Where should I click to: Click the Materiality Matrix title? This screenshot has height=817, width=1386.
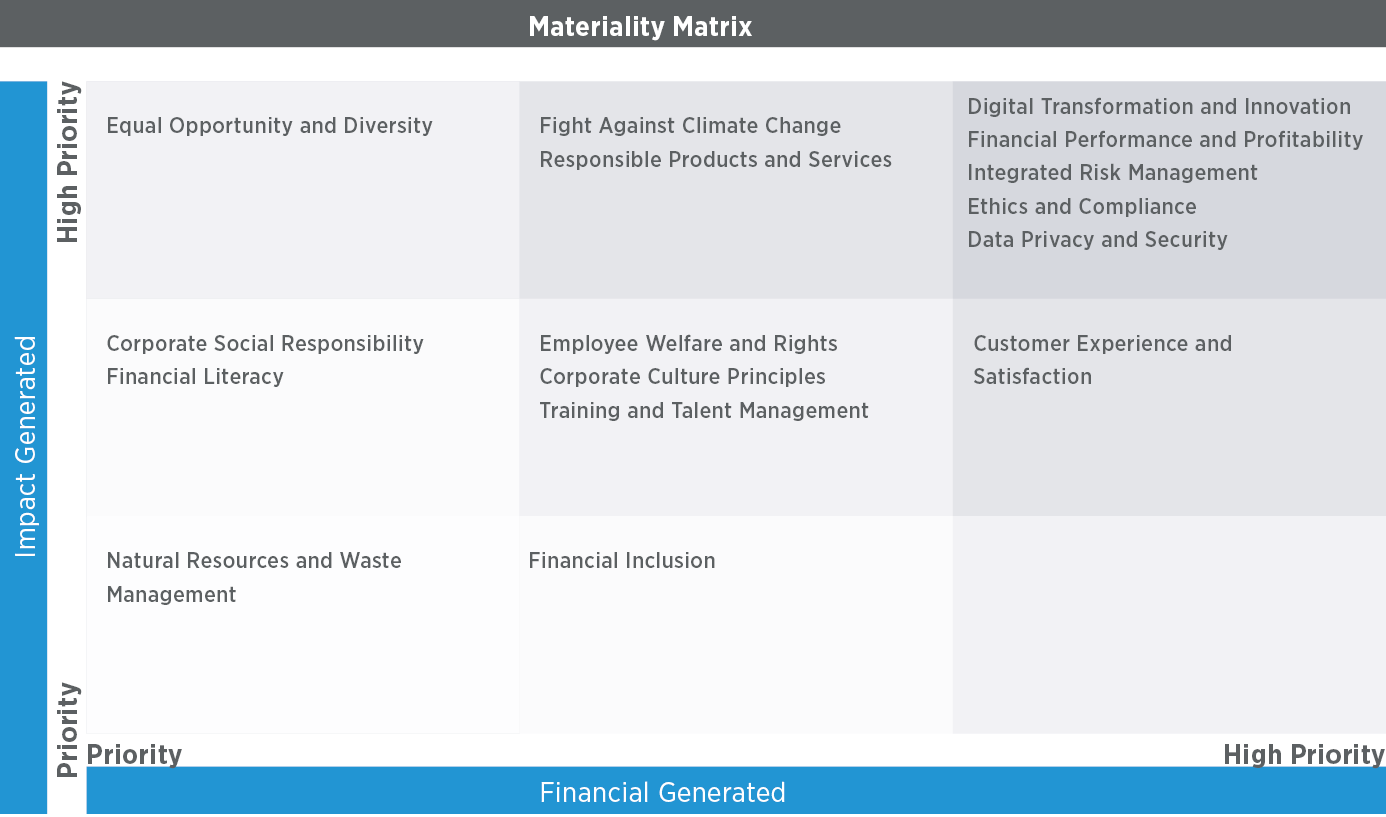pyautogui.click(x=640, y=26)
